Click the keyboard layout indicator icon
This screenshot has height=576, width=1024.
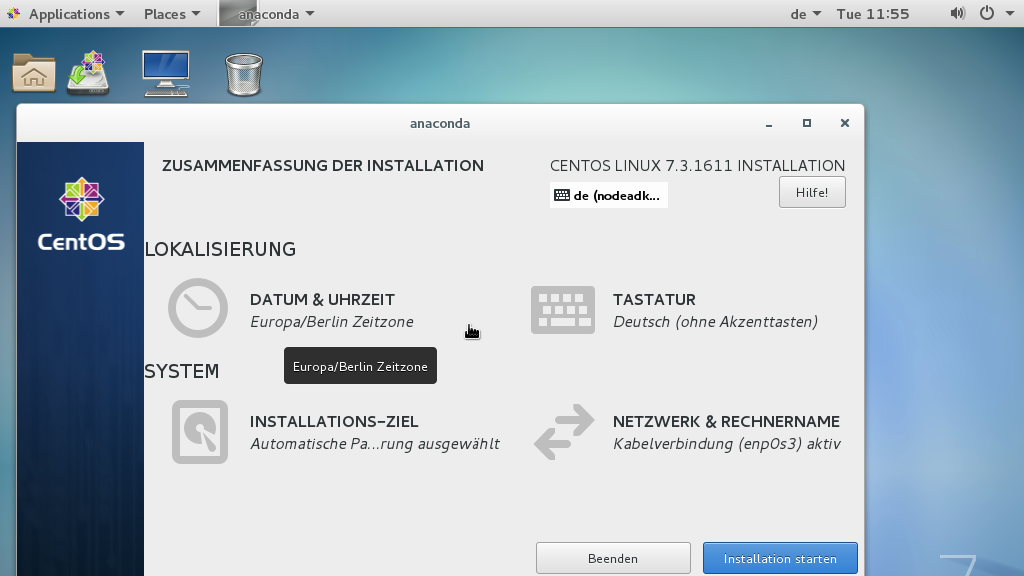(562, 195)
